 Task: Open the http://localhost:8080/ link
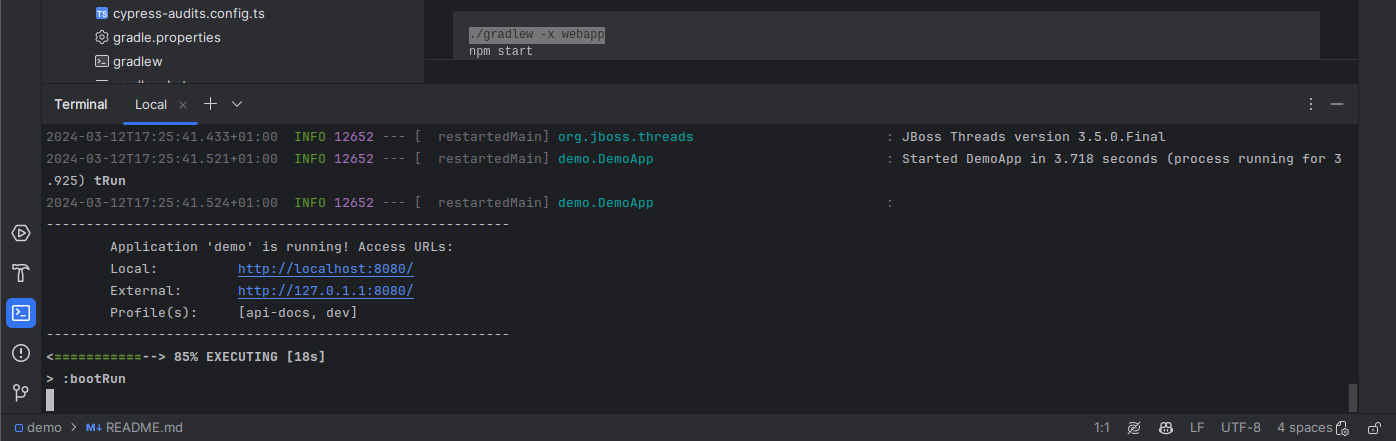click(326, 269)
